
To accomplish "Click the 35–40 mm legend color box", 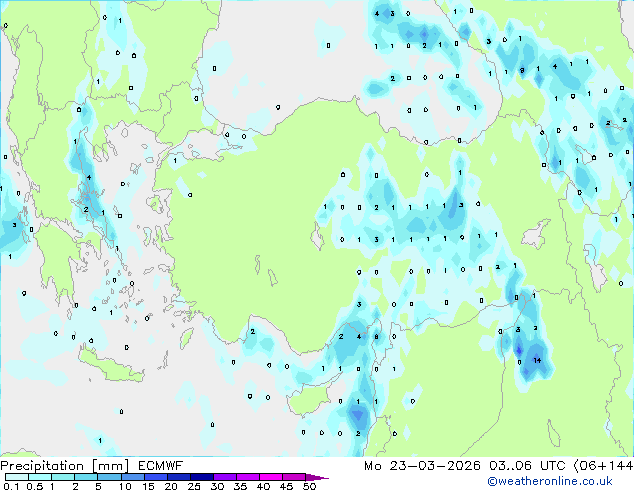I will [247, 477].
